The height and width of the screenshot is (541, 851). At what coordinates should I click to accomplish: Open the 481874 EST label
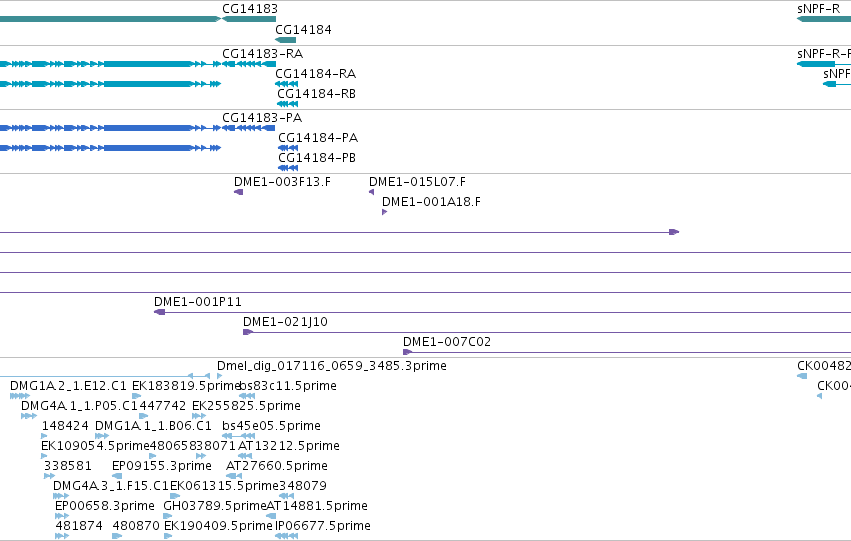tap(79, 526)
